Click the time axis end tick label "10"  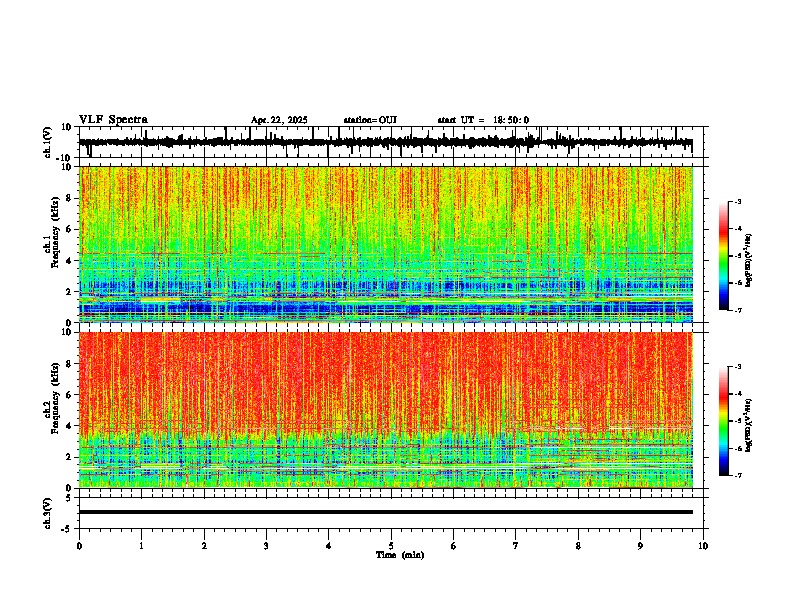coord(703,546)
